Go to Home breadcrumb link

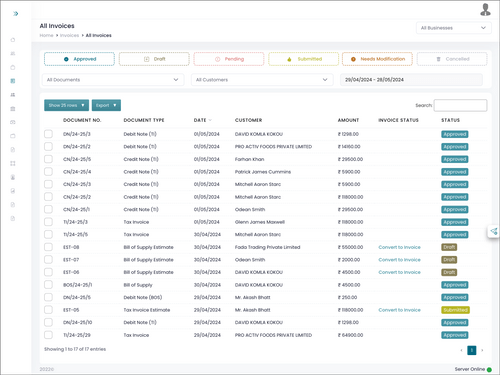(x=46, y=35)
